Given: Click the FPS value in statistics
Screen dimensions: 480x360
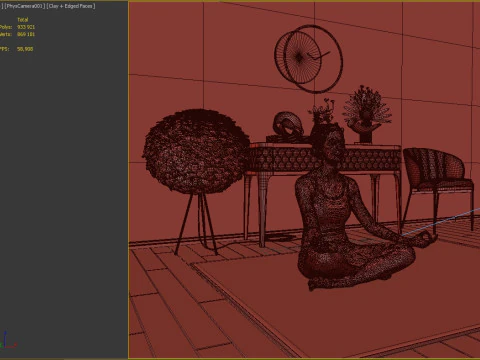Looking at the screenshot, I should [x=25, y=49].
